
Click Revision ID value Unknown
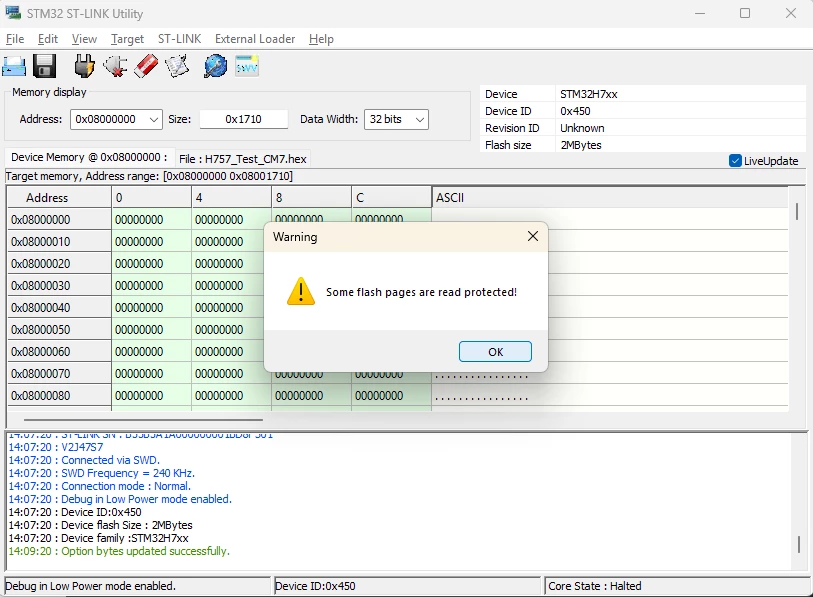582,128
